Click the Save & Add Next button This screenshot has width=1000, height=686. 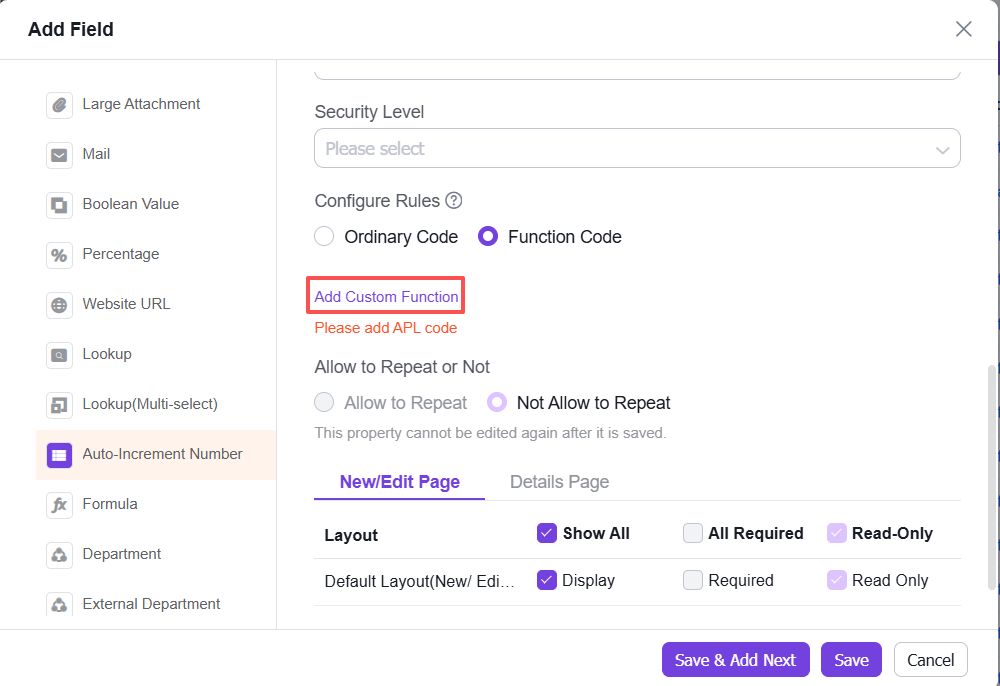(x=735, y=660)
